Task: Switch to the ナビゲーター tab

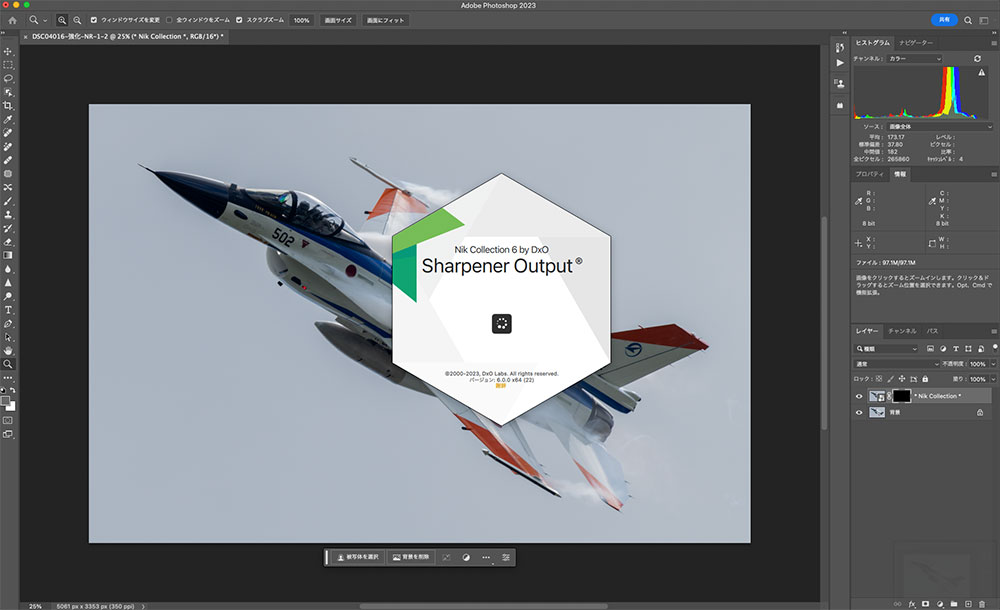Action: click(916, 43)
